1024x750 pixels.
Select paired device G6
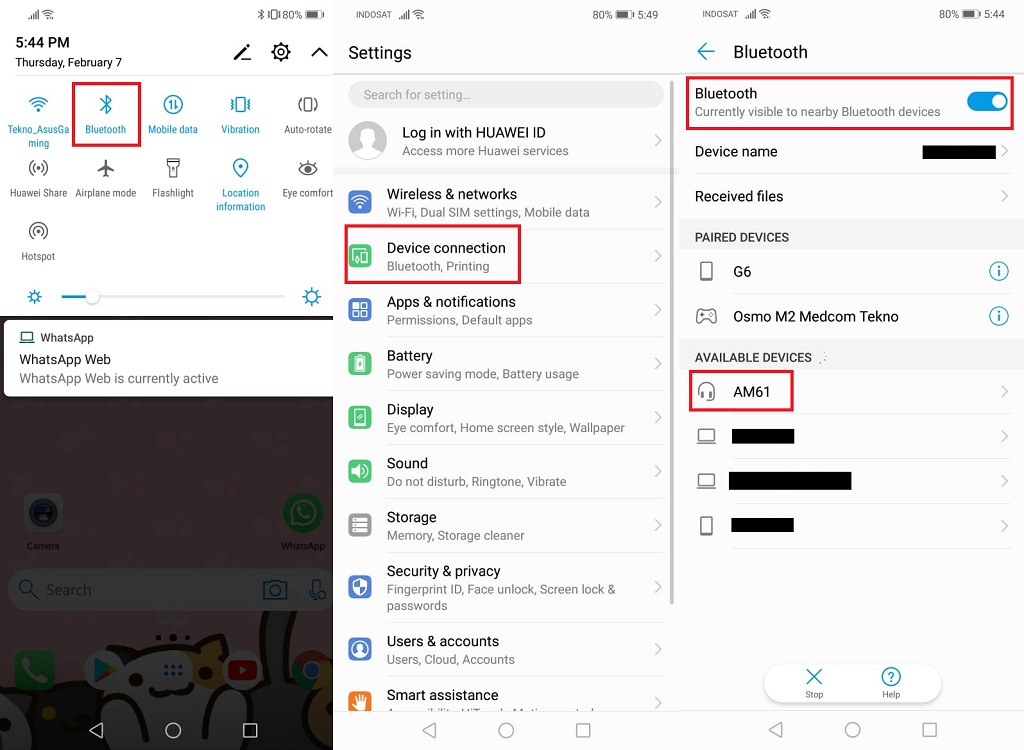click(836, 271)
